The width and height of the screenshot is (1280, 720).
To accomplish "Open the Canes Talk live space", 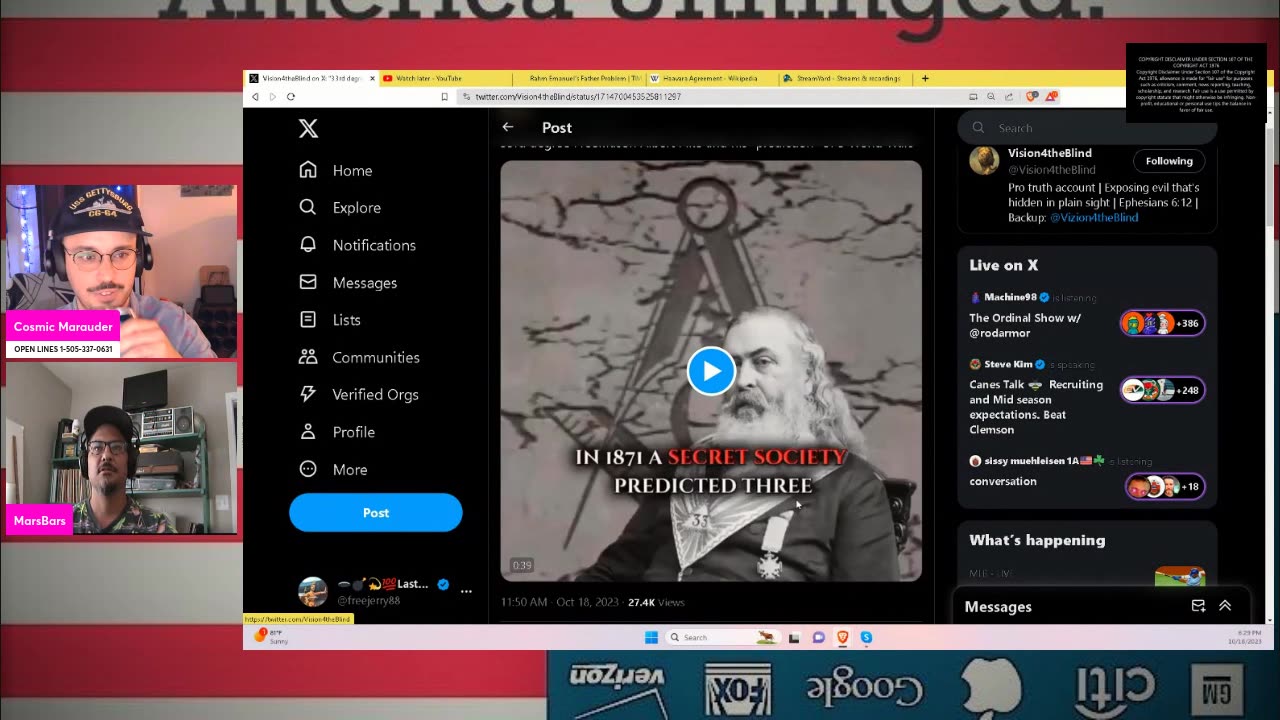I will click(x=1036, y=406).
